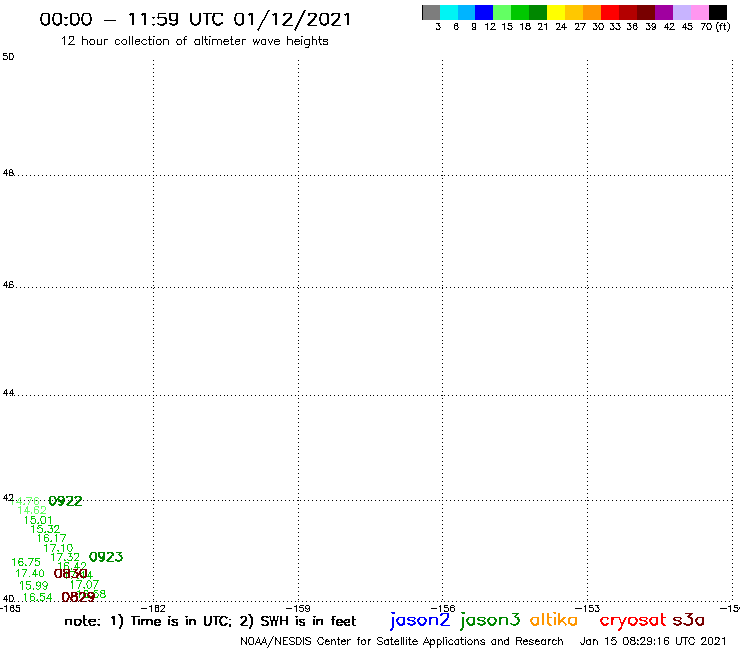The width and height of the screenshot is (740, 650).
Task: Click the 17.40 wave height value
Action: tap(30, 574)
